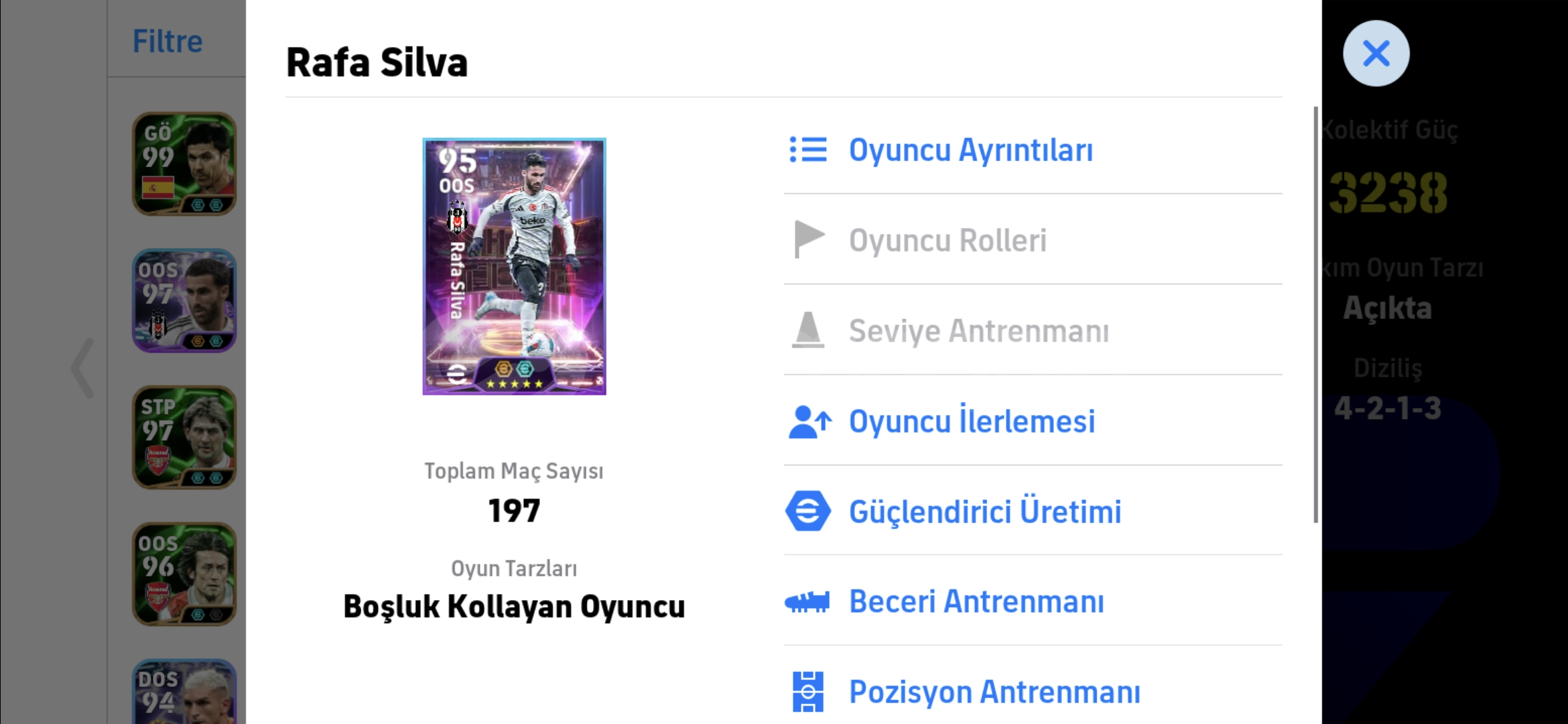The height and width of the screenshot is (724, 1568).
Task: Click the boot icon for Beceri Antrenmanı
Action: 808,601
